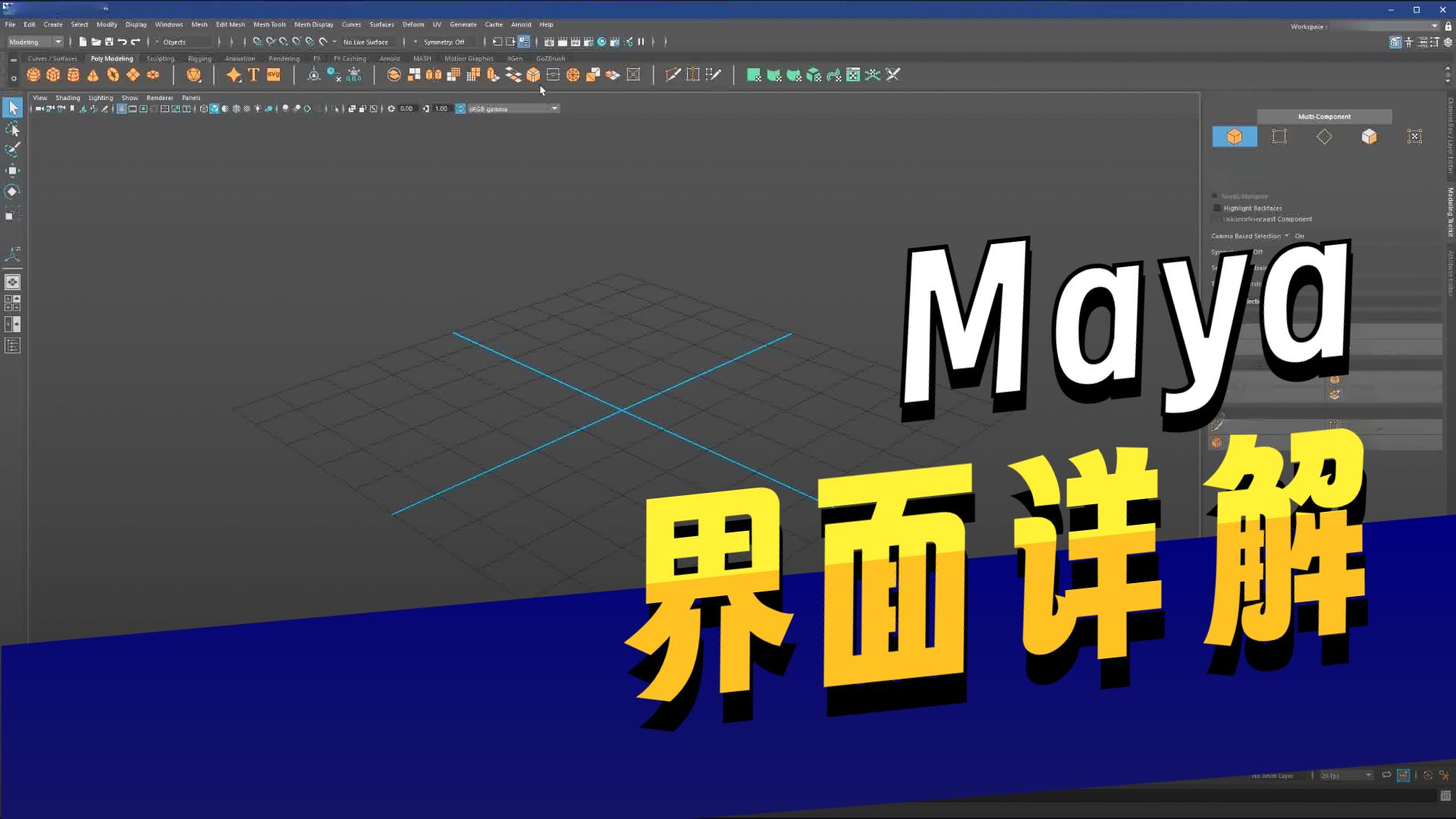
Task: Open the shelf options gear menu
Action: tap(13, 78)
